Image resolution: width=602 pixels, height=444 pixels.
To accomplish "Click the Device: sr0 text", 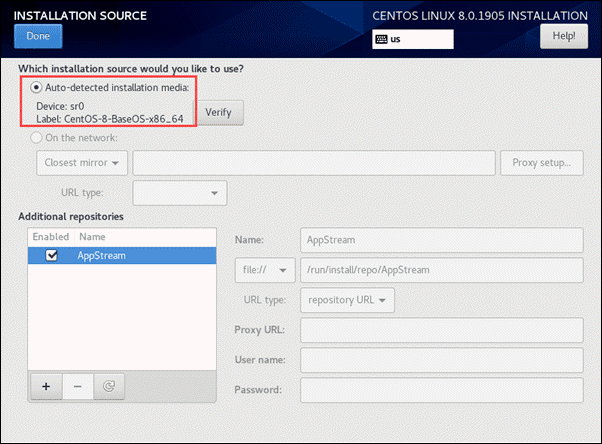I will pyautogui.click(x=60, y=106).
